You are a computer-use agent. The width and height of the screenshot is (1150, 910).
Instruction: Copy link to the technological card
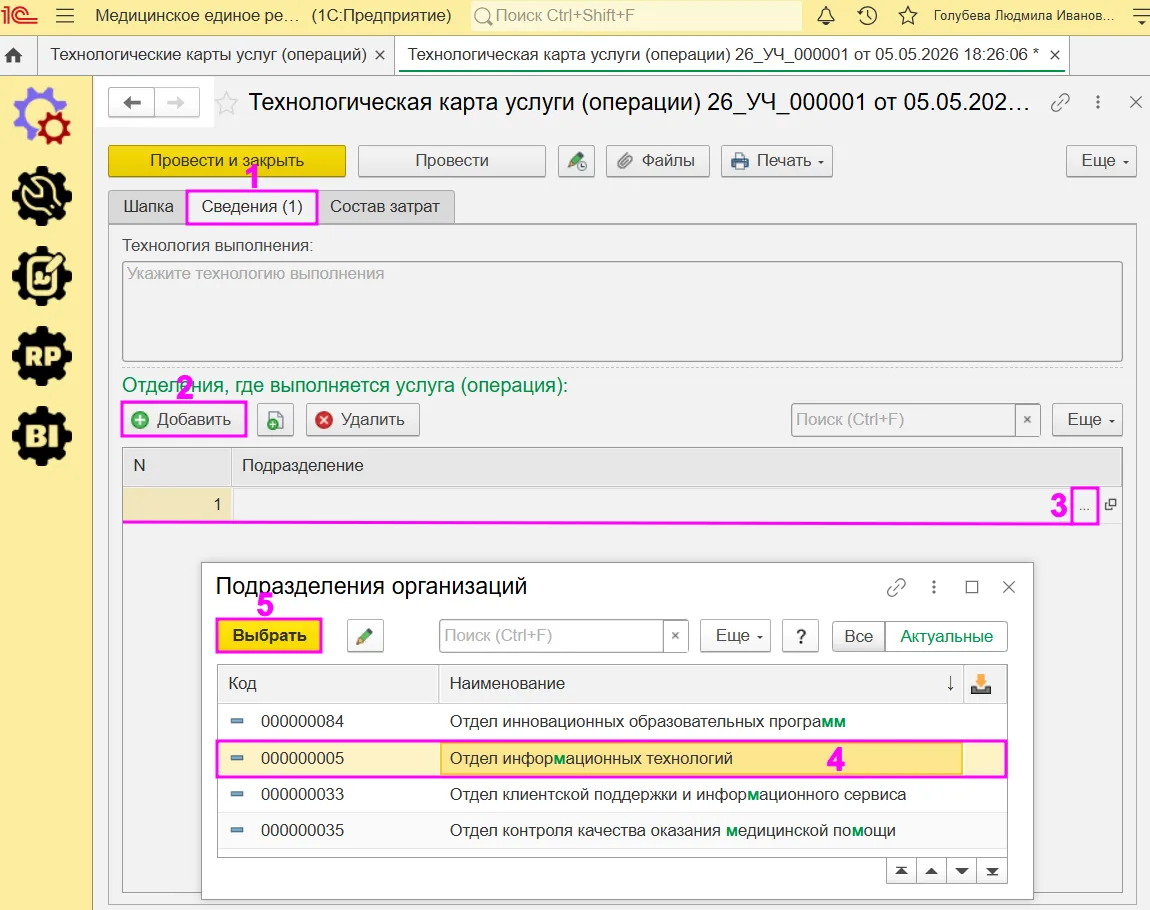coord(1060,103)
